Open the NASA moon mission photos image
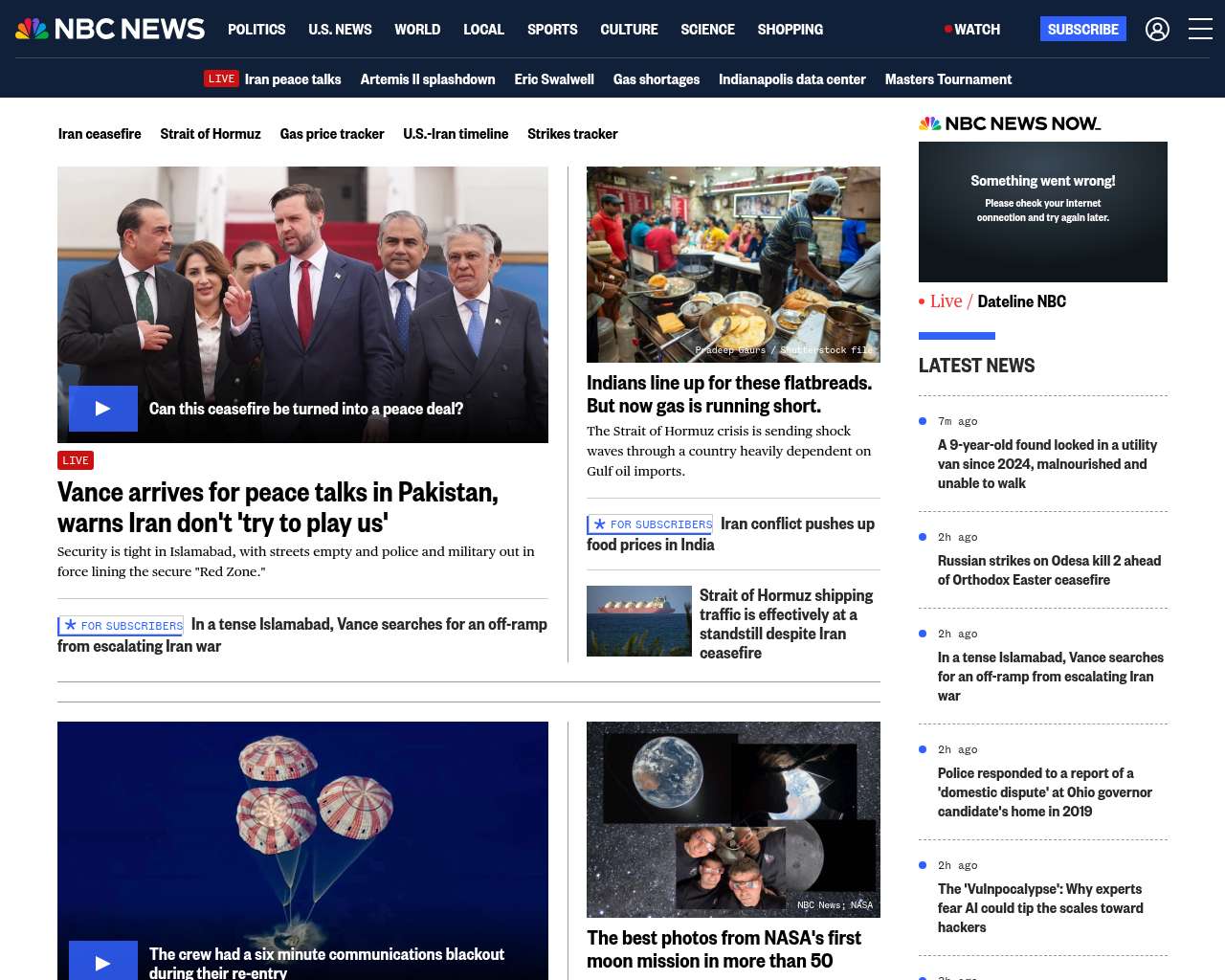The height and width of the screenshot is (980, 1225). click(x=733, y=819)
